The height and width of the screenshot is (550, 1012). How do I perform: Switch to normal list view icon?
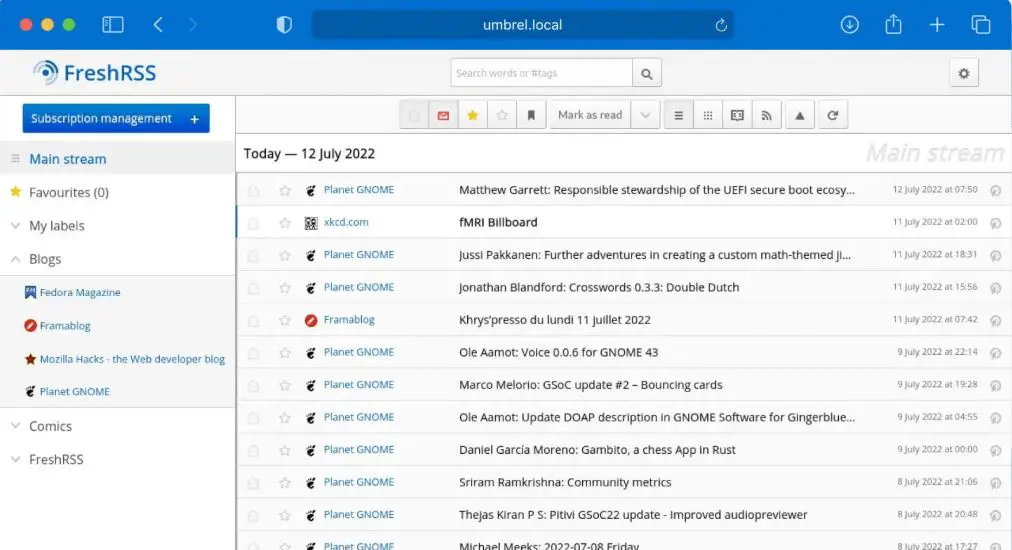[x=678, y=115]
